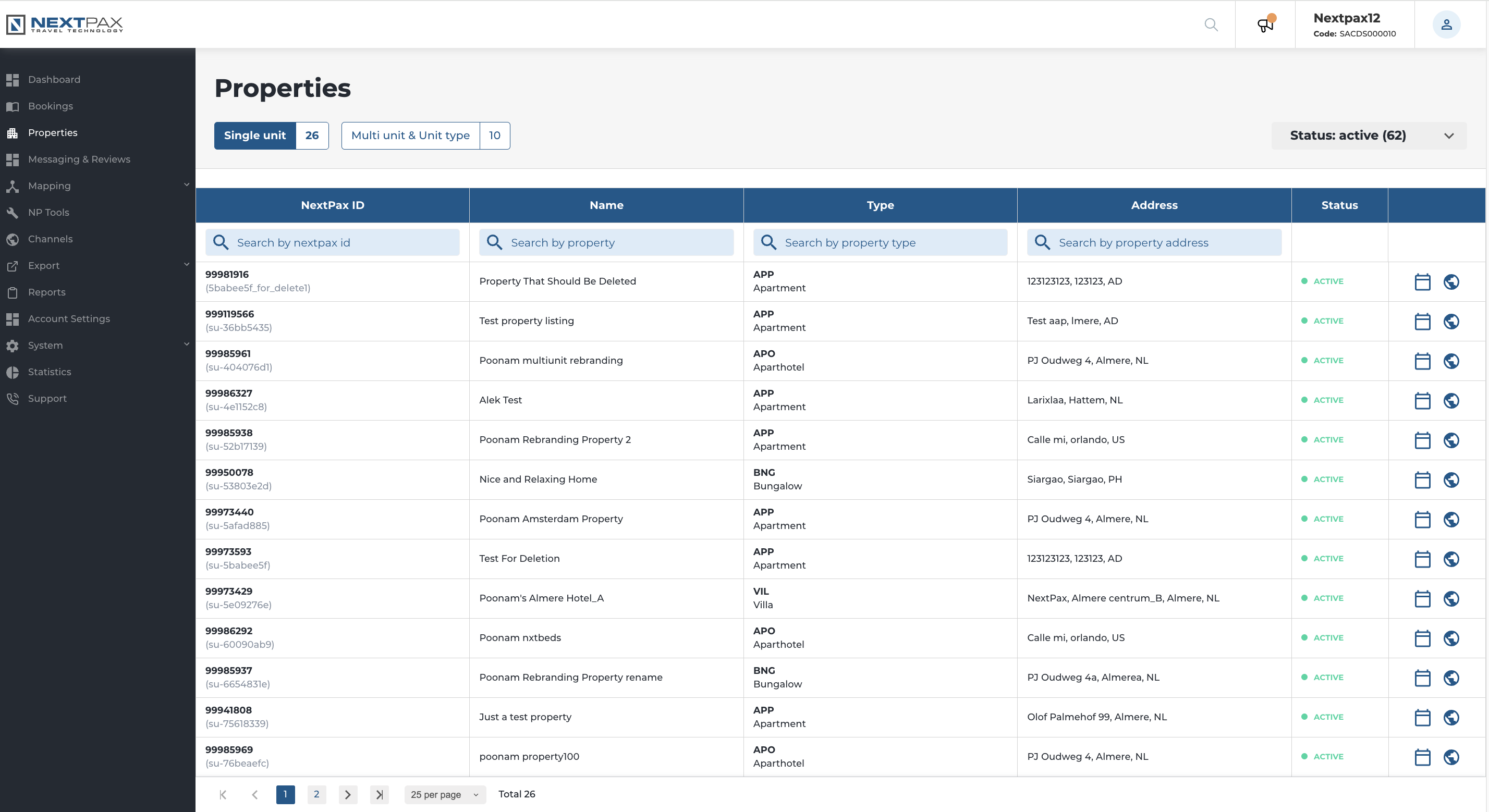This screenshot has width=1489, height=812.
Task: Open Statistics in sidebar
Action: coord(49,372)
